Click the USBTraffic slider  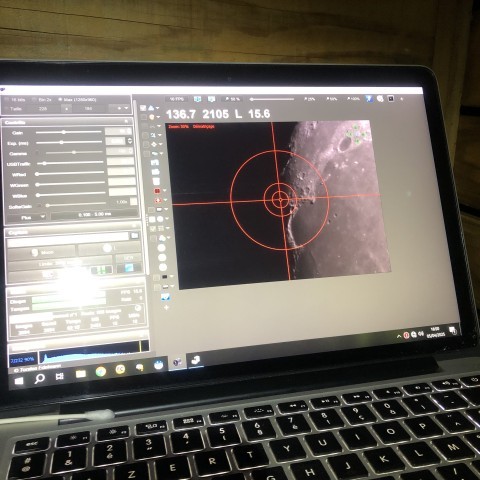[70, 163]
